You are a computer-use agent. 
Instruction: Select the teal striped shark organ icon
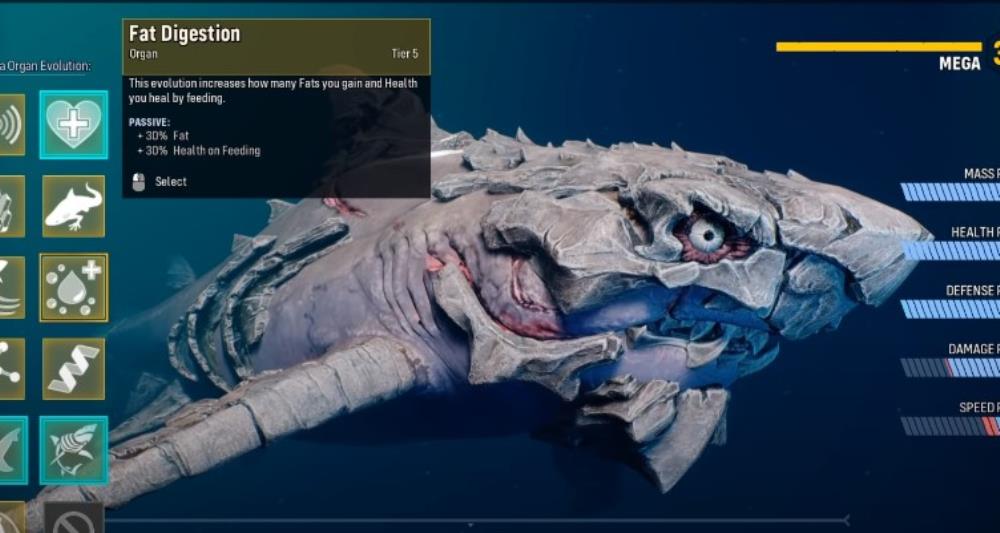point(73,450)
